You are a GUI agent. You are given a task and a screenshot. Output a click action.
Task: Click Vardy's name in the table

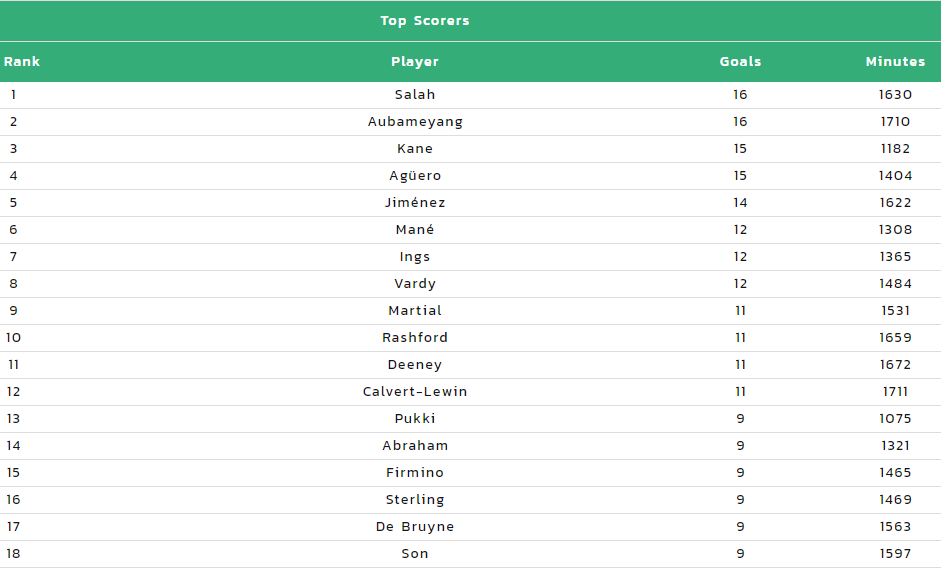[415, 284]
